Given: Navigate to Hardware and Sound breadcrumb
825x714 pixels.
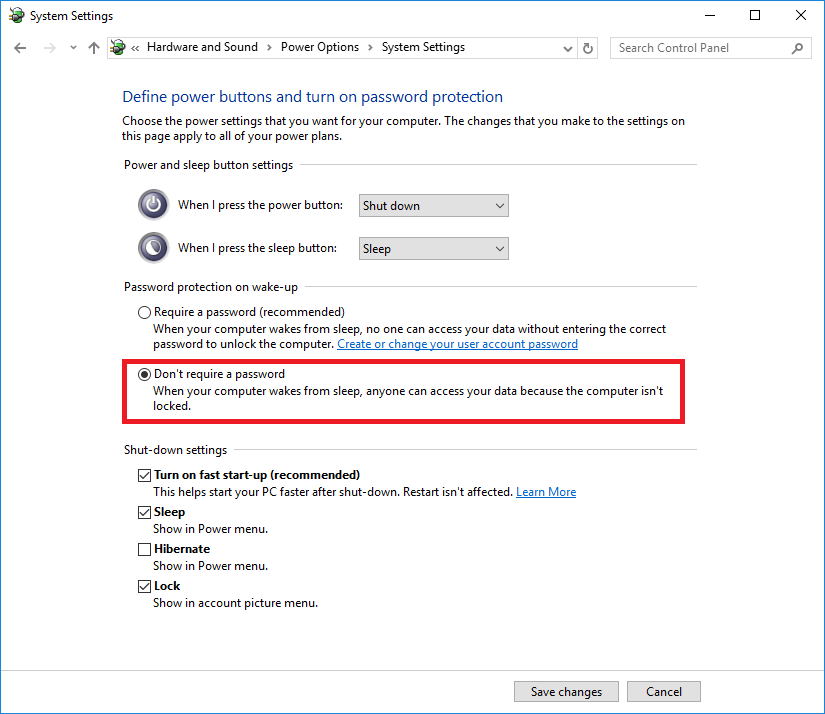Looking at the screenshot, I should point(203,47).
